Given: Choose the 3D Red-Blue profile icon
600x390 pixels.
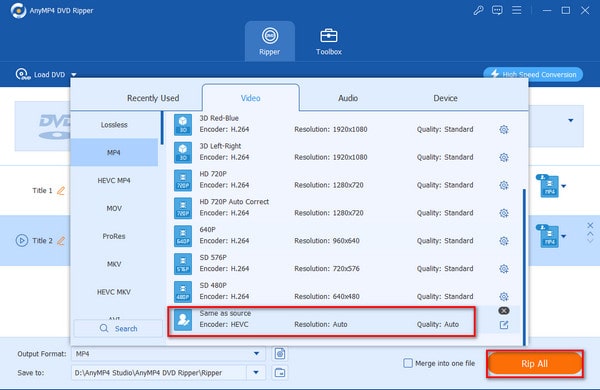Looking at the screenshot, I should (x=183, y=124).
